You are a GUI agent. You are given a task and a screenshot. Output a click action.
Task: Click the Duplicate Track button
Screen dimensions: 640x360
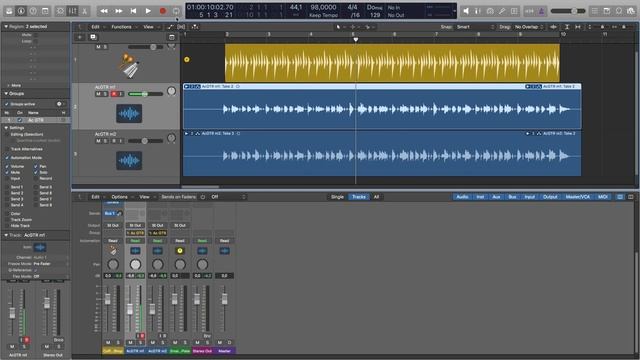[x=93, y=37]
